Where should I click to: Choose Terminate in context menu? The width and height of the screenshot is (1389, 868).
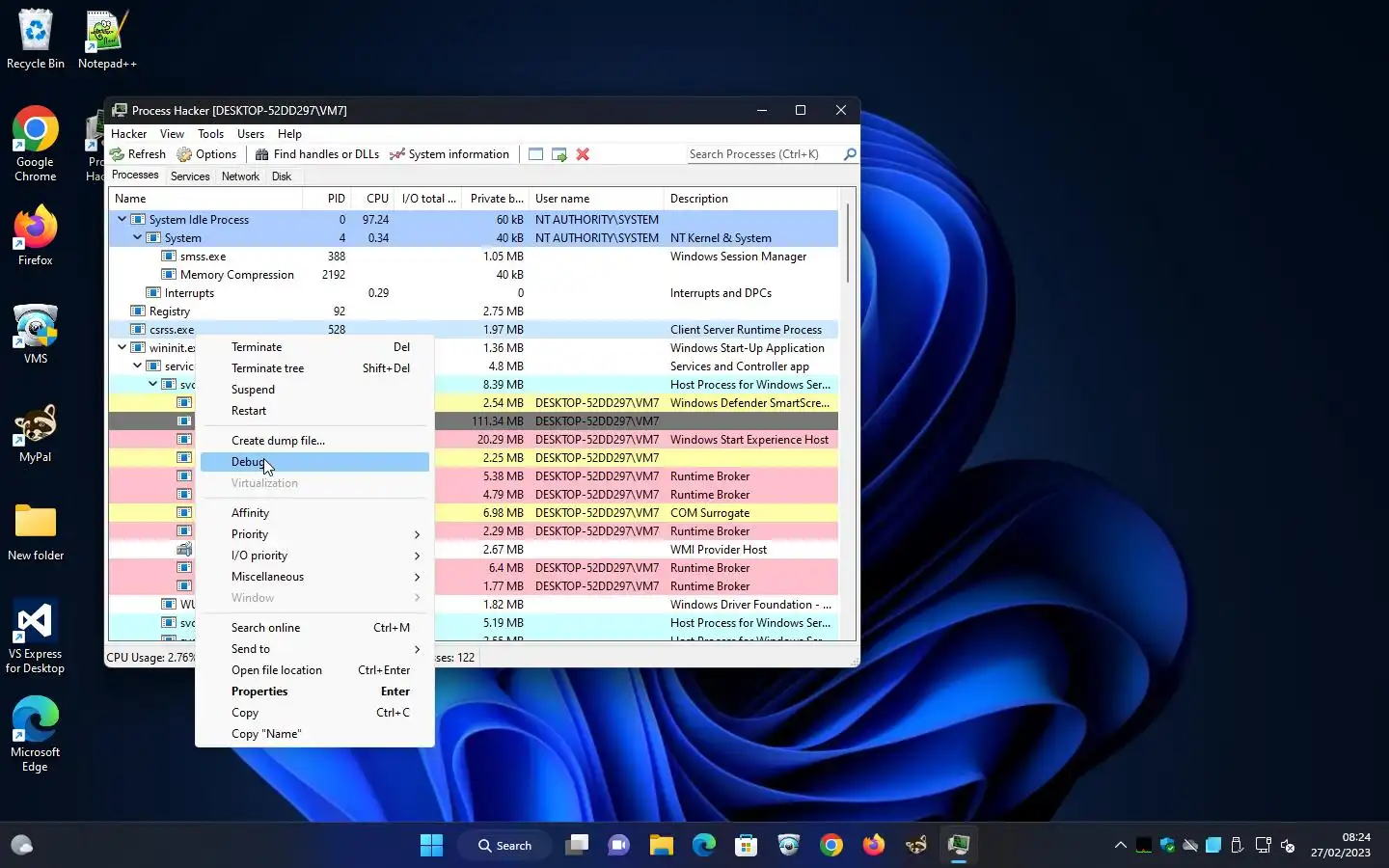point(314,347)
